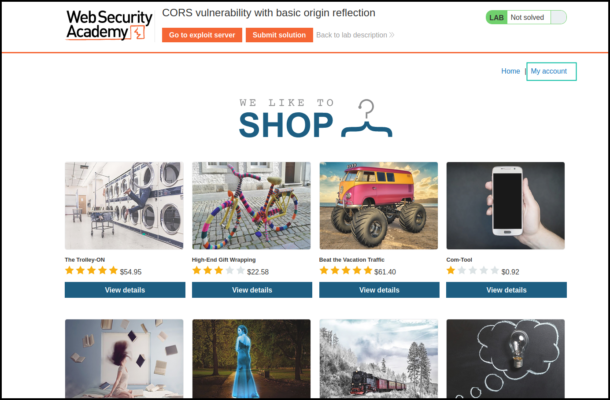Click the smartphone in hand product image
Image resolution: width=610 pixels, height=400 pixels.
tap(506, 205)
